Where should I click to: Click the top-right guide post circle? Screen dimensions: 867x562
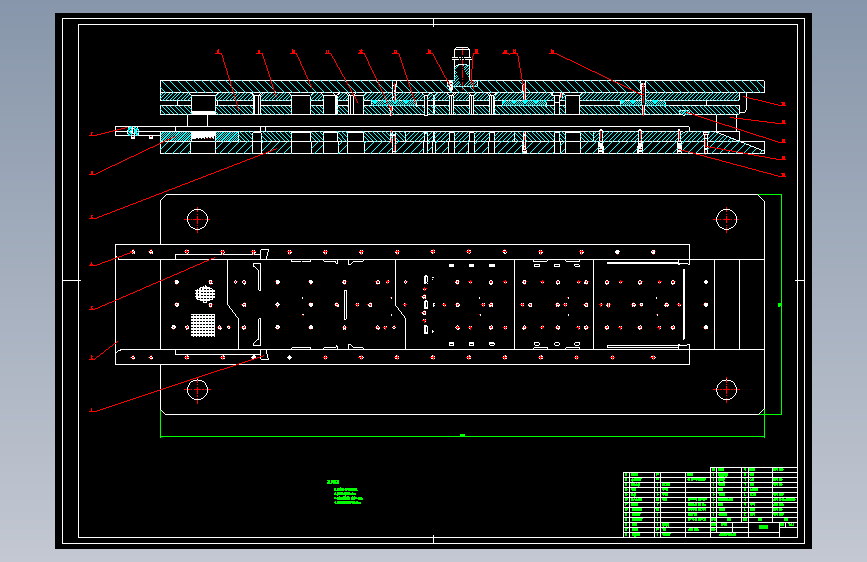[x=727, y=220]
